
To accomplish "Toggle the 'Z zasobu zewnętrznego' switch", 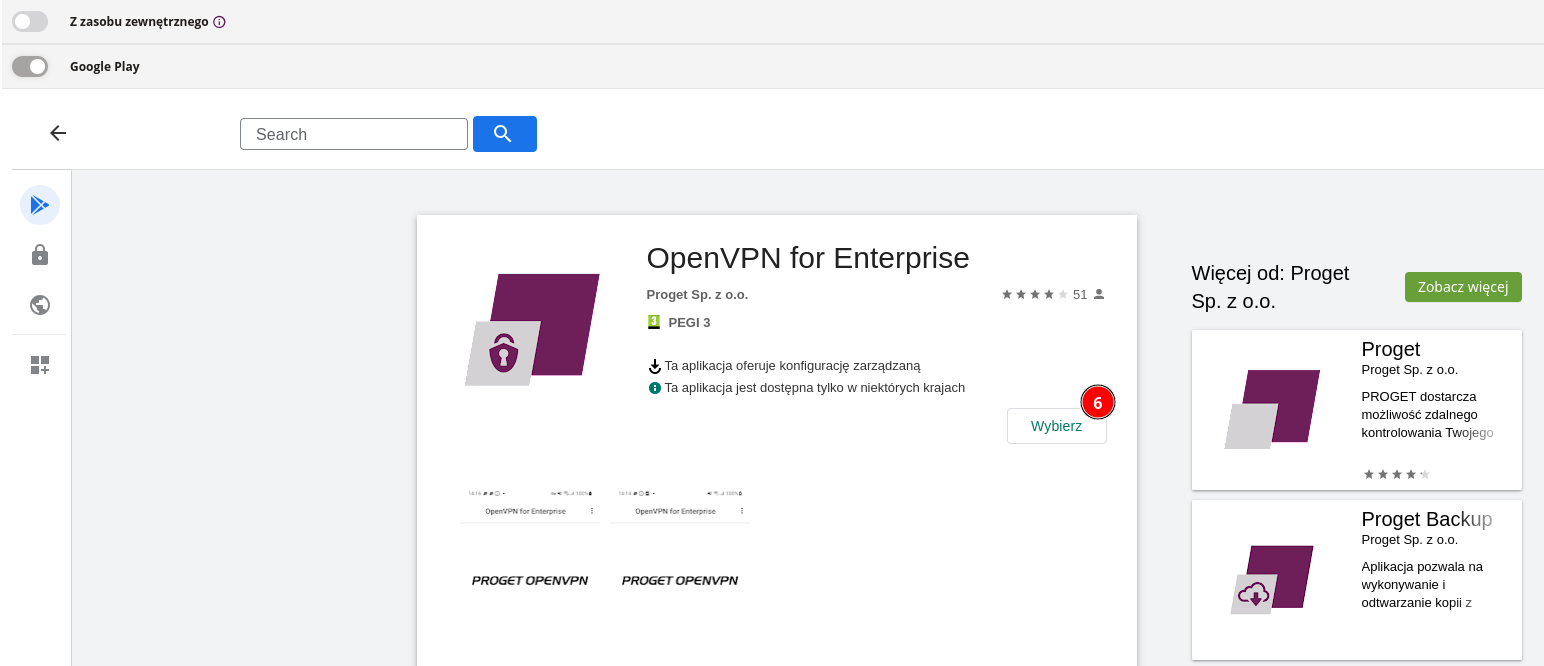I will tap(29, 21).
